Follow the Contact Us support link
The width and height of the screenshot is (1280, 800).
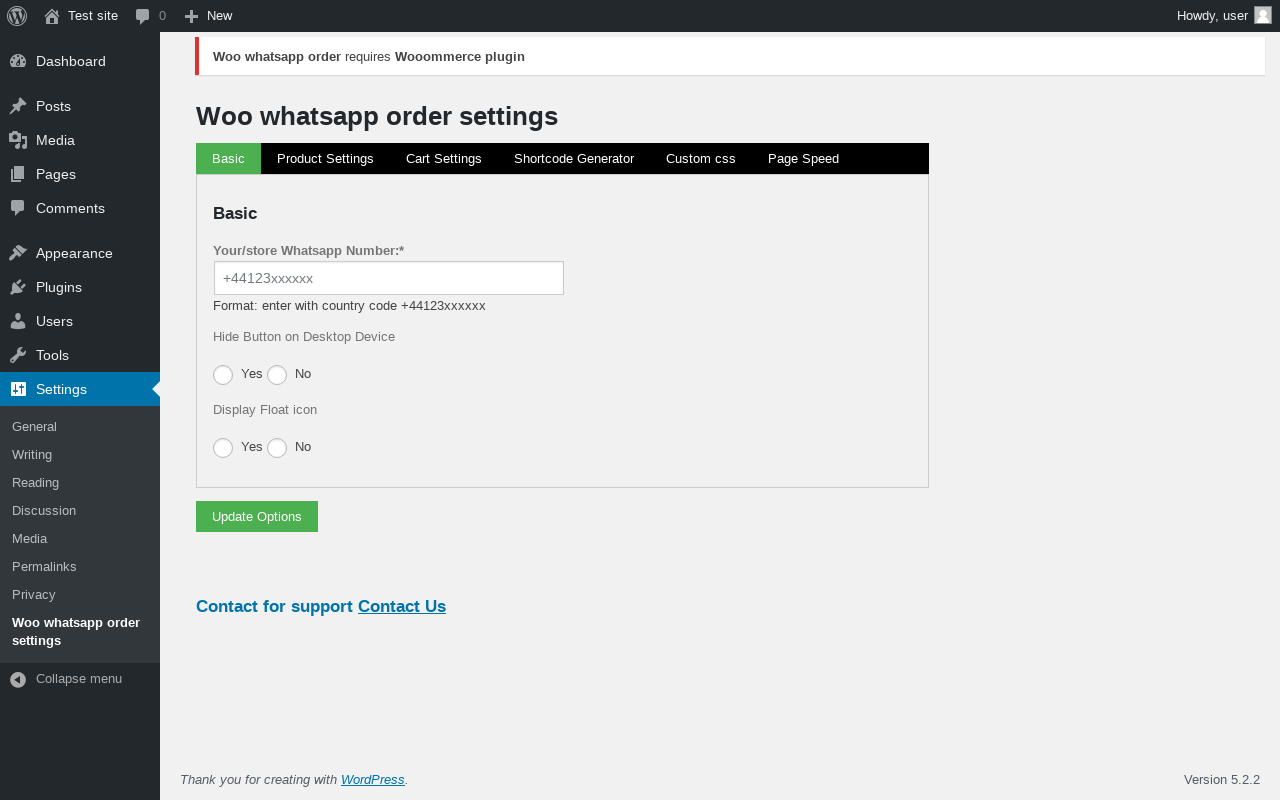pyautogui.click(x=402, y=606)
